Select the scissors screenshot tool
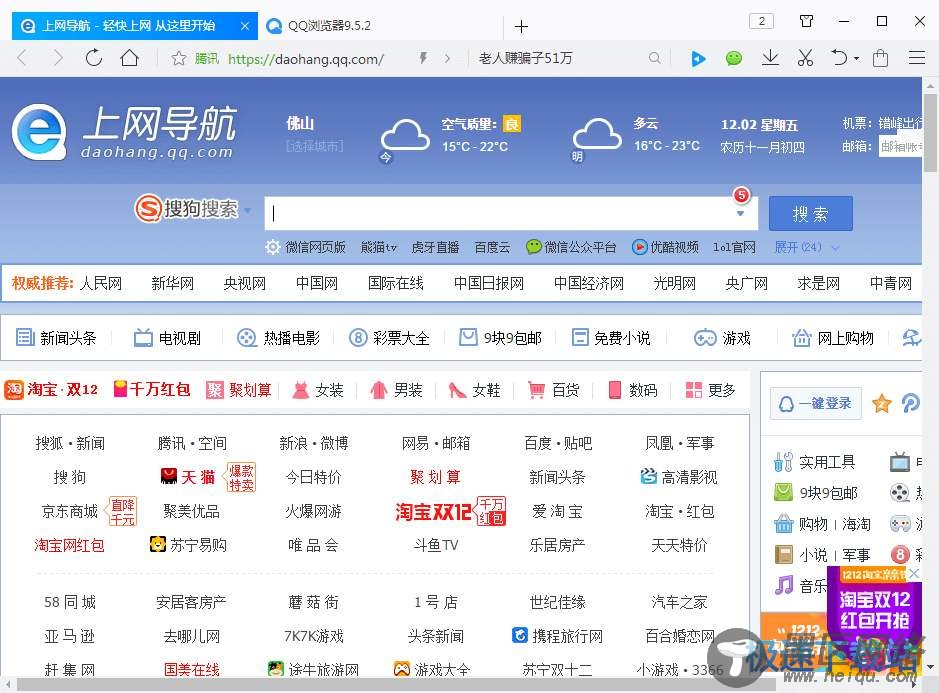The image size is (939, 693). click(x=805, y=58)
